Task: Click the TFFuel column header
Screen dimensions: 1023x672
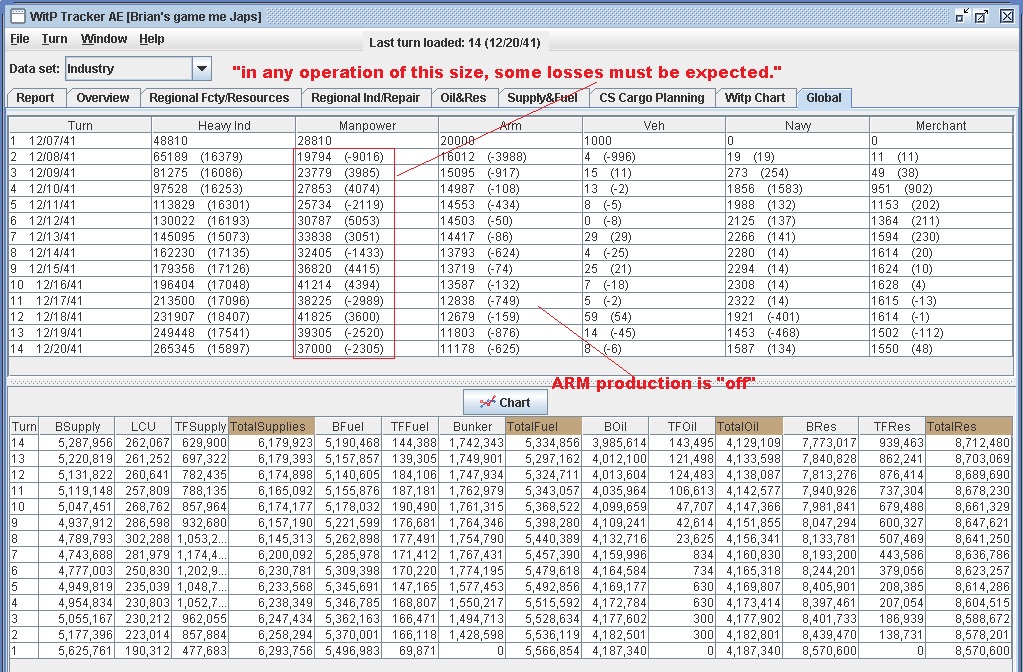Action: (x=410, y=427)
